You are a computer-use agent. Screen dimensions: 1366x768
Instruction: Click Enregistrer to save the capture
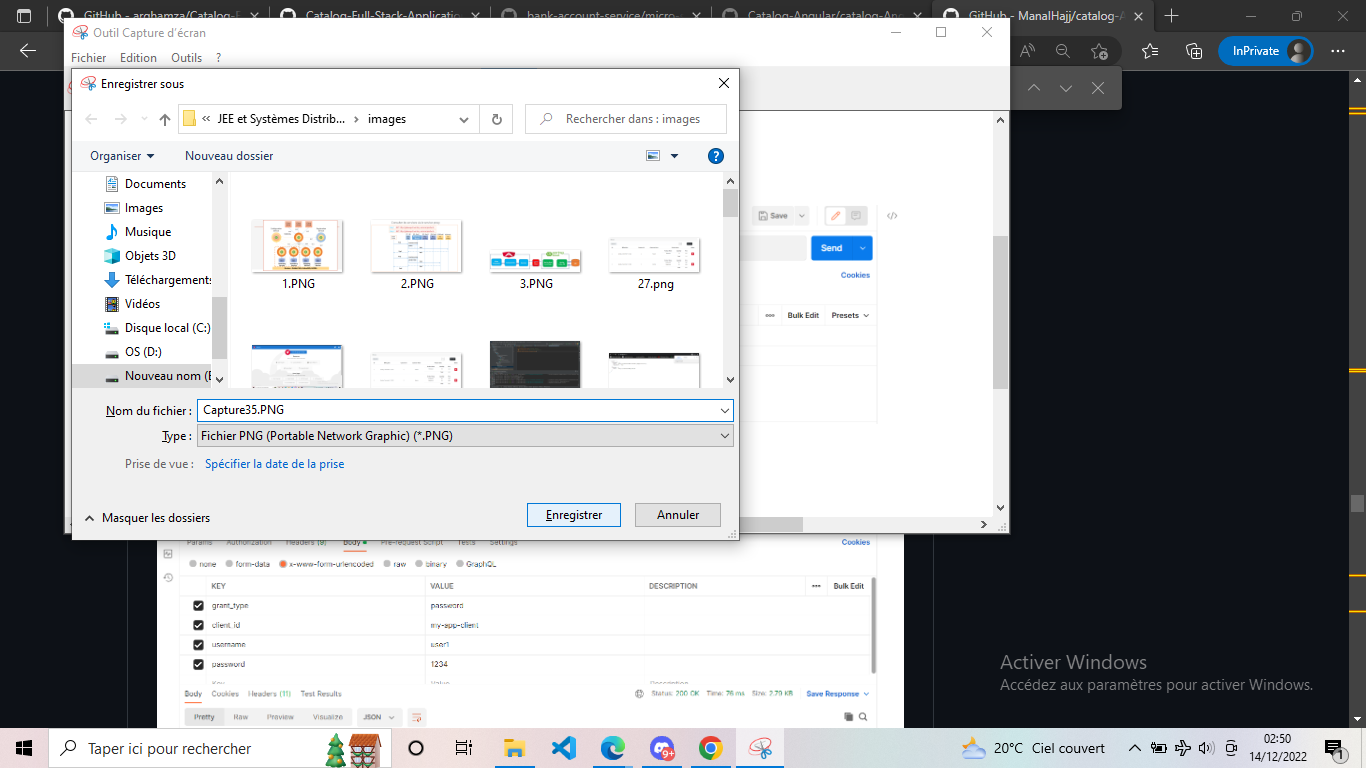pyautogui.click(x=573, y=514)
